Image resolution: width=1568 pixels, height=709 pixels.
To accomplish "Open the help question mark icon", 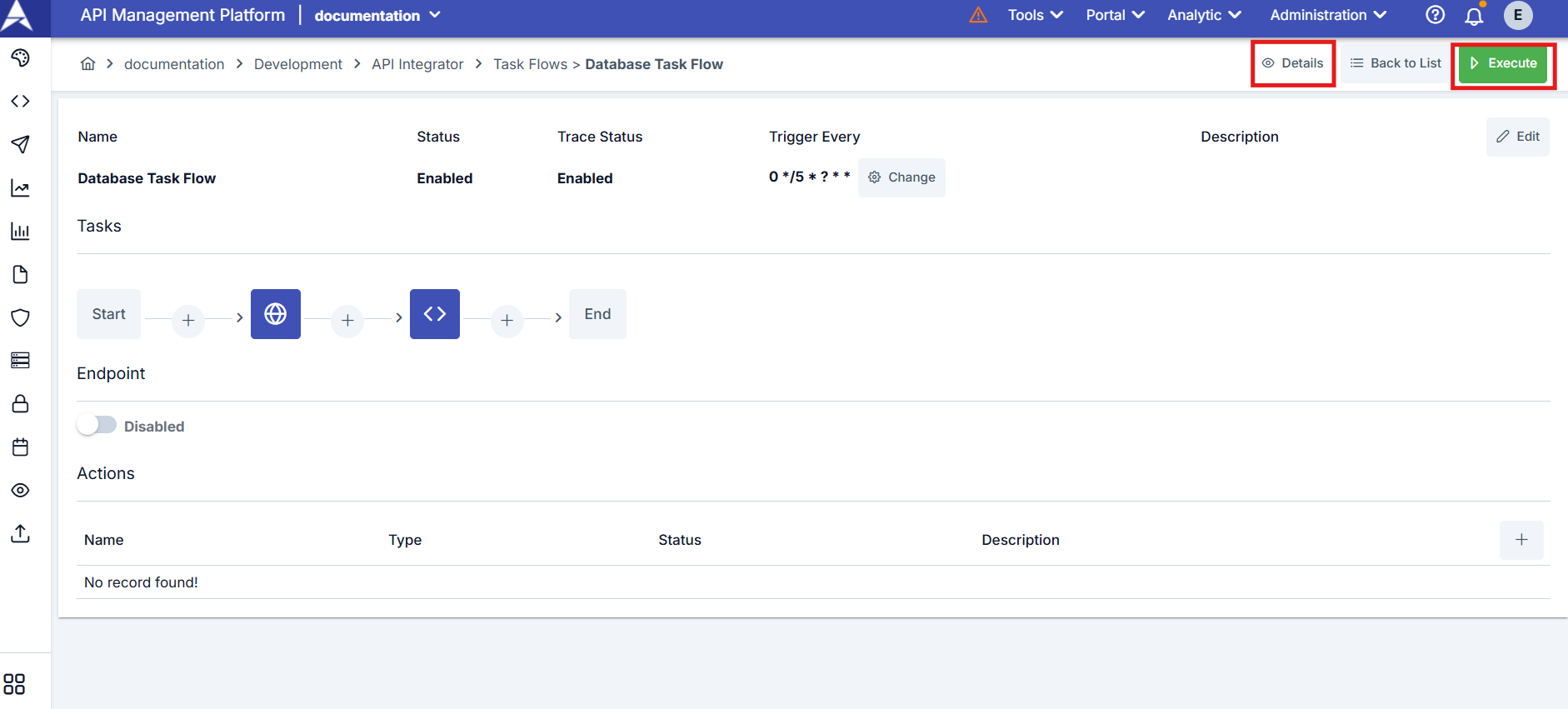I will [x=1435, y=15].
